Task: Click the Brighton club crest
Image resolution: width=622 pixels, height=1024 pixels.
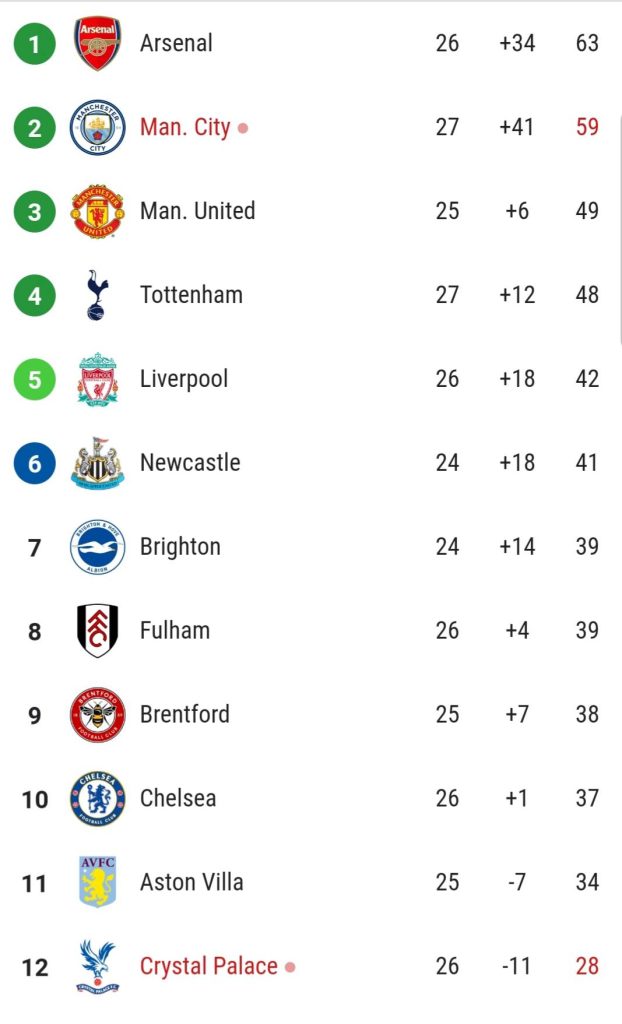Action: point(95,547)
